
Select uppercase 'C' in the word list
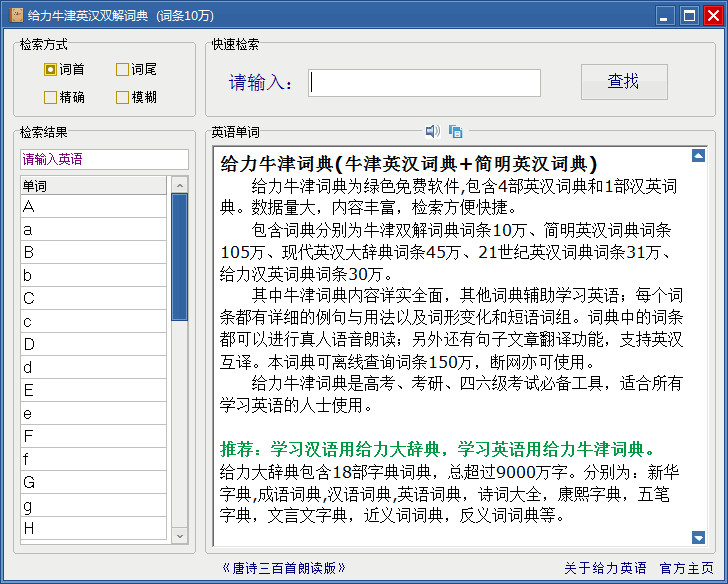pyautogui.click(x=93, y=298)
